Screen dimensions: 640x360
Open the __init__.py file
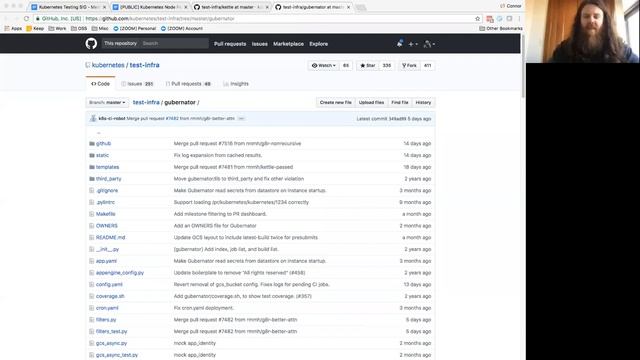(107, 249)
